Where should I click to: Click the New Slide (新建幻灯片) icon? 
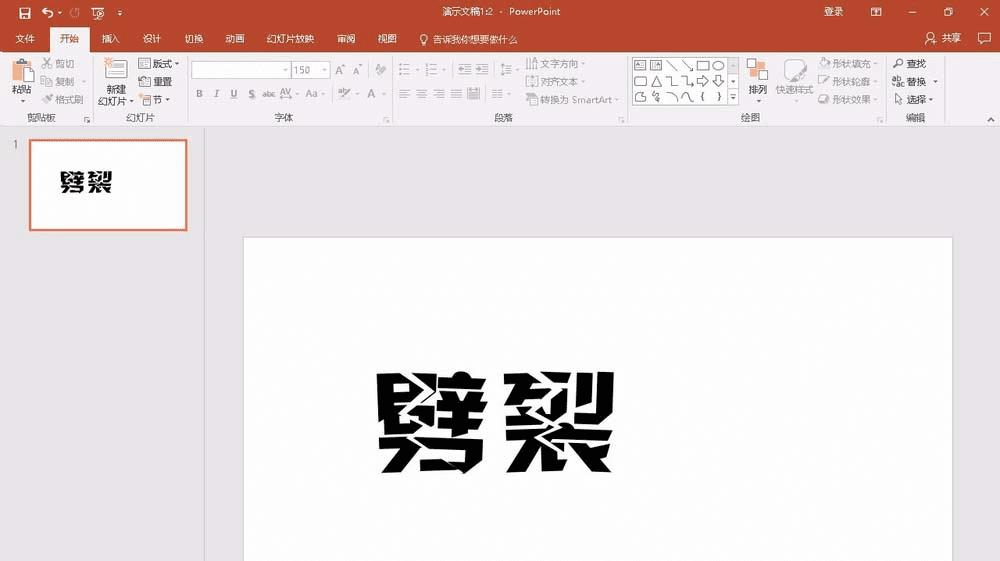[x=115, y=68]
